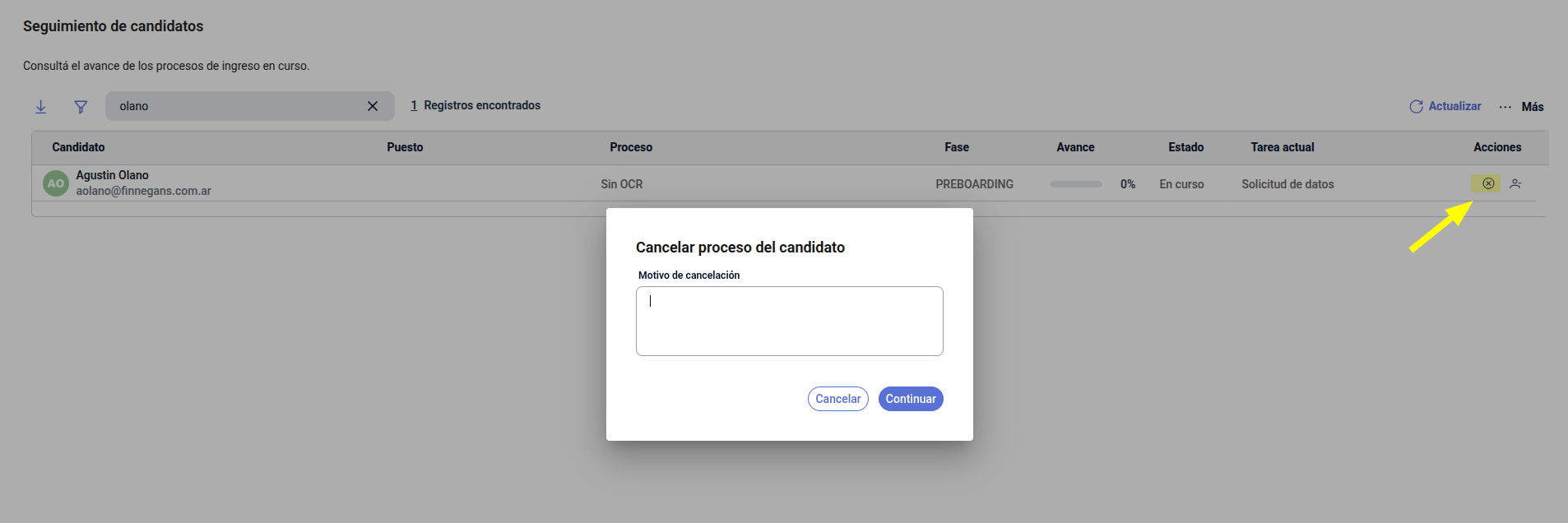The height and width of the screenshot is (523, 1568).
Task: Click the Continuar button
Action: click(911, 399)
